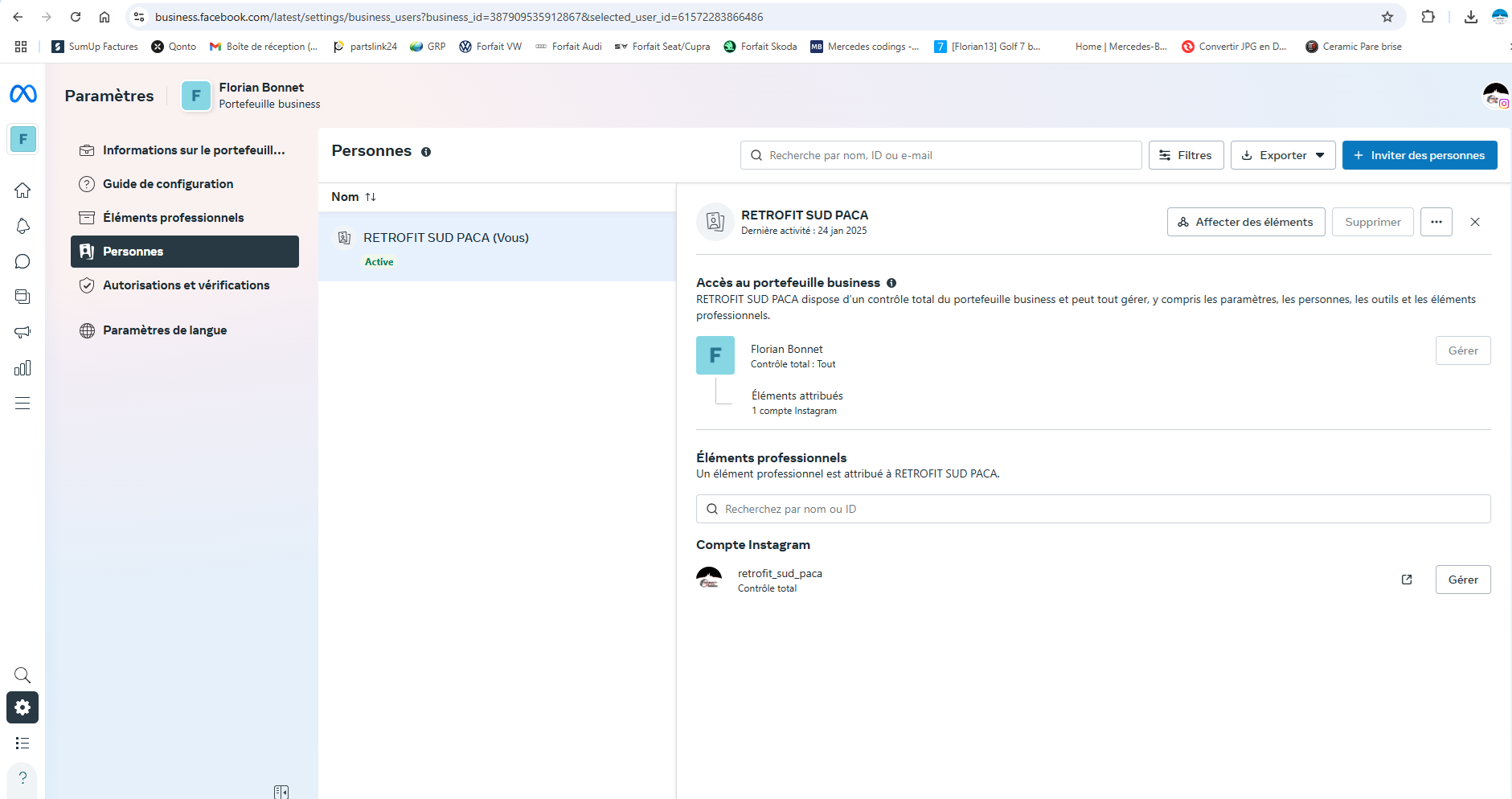Open the content planner pages icon
Screen dimensions: 1512x799
[23, 297]
